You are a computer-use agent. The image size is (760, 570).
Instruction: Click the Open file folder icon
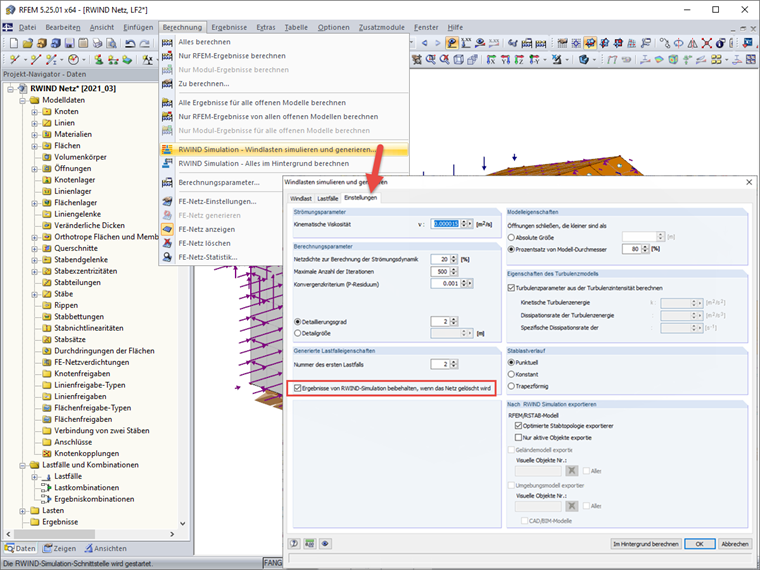(28, 44)
